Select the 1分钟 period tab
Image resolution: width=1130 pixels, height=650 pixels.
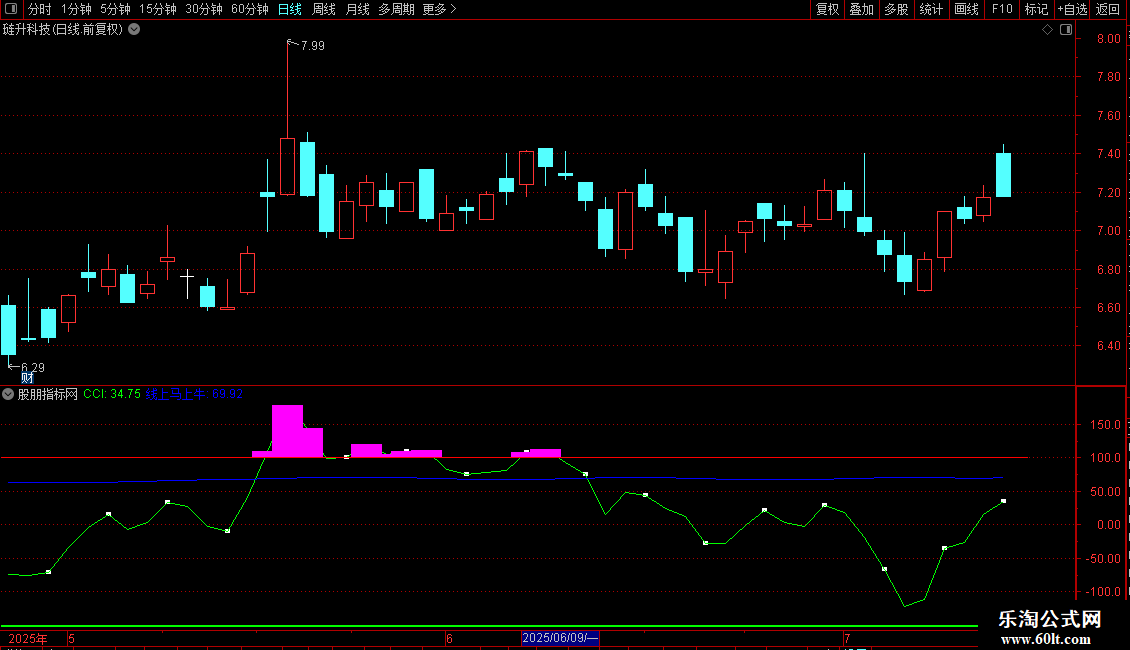pos(76,9)
